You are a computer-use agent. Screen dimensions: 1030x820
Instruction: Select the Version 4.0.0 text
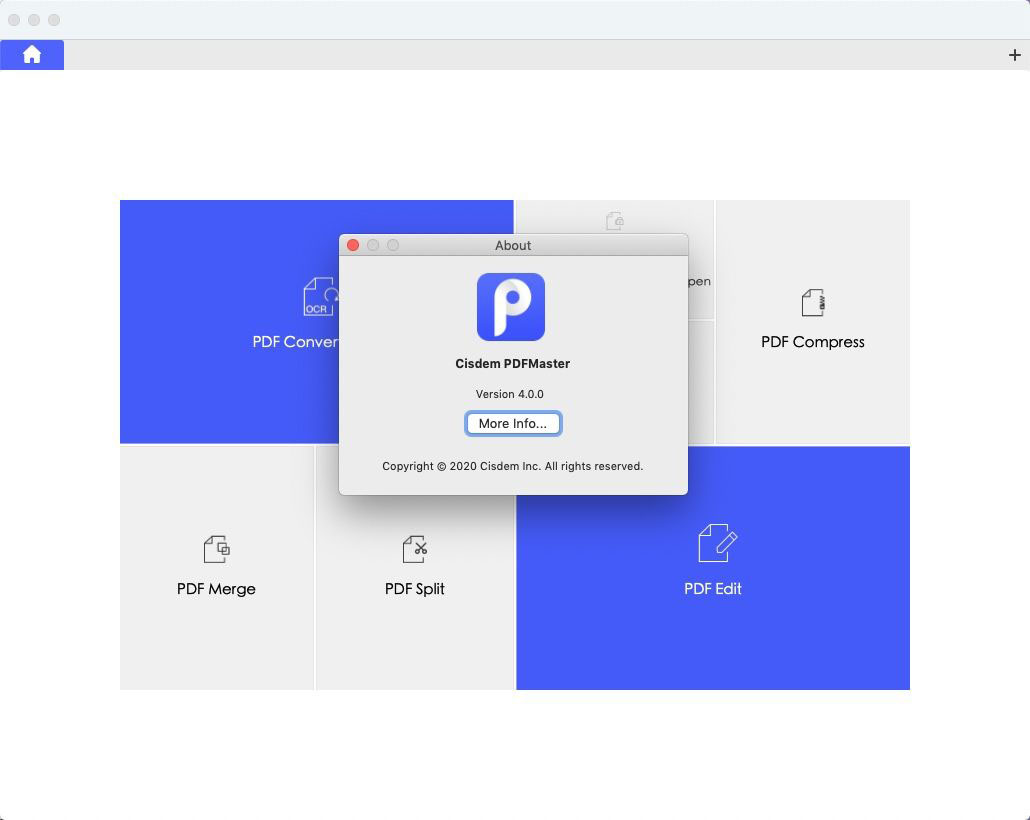(510, 394)
